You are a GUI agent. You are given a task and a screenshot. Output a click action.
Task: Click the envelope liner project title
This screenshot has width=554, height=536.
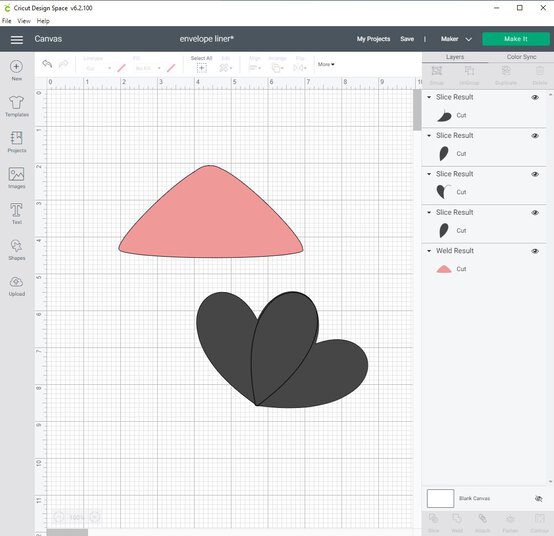coord(207,39)
